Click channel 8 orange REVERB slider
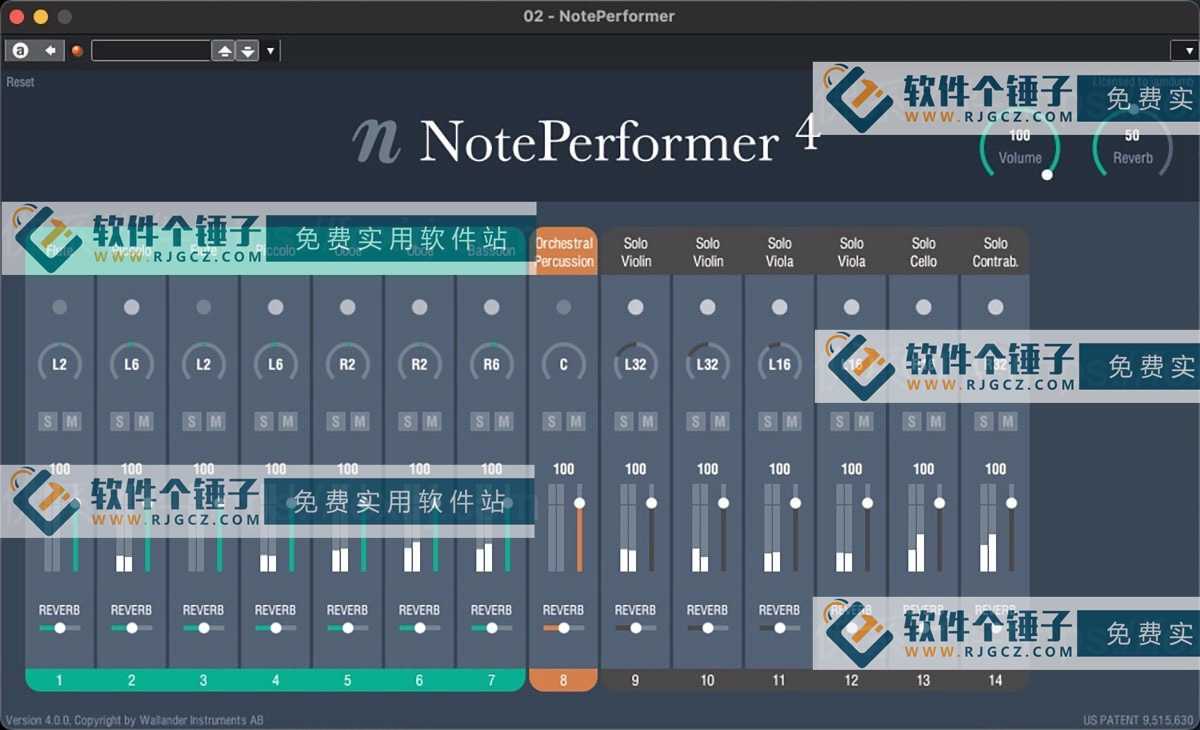Screen dimensions: 1200x730 564,628
